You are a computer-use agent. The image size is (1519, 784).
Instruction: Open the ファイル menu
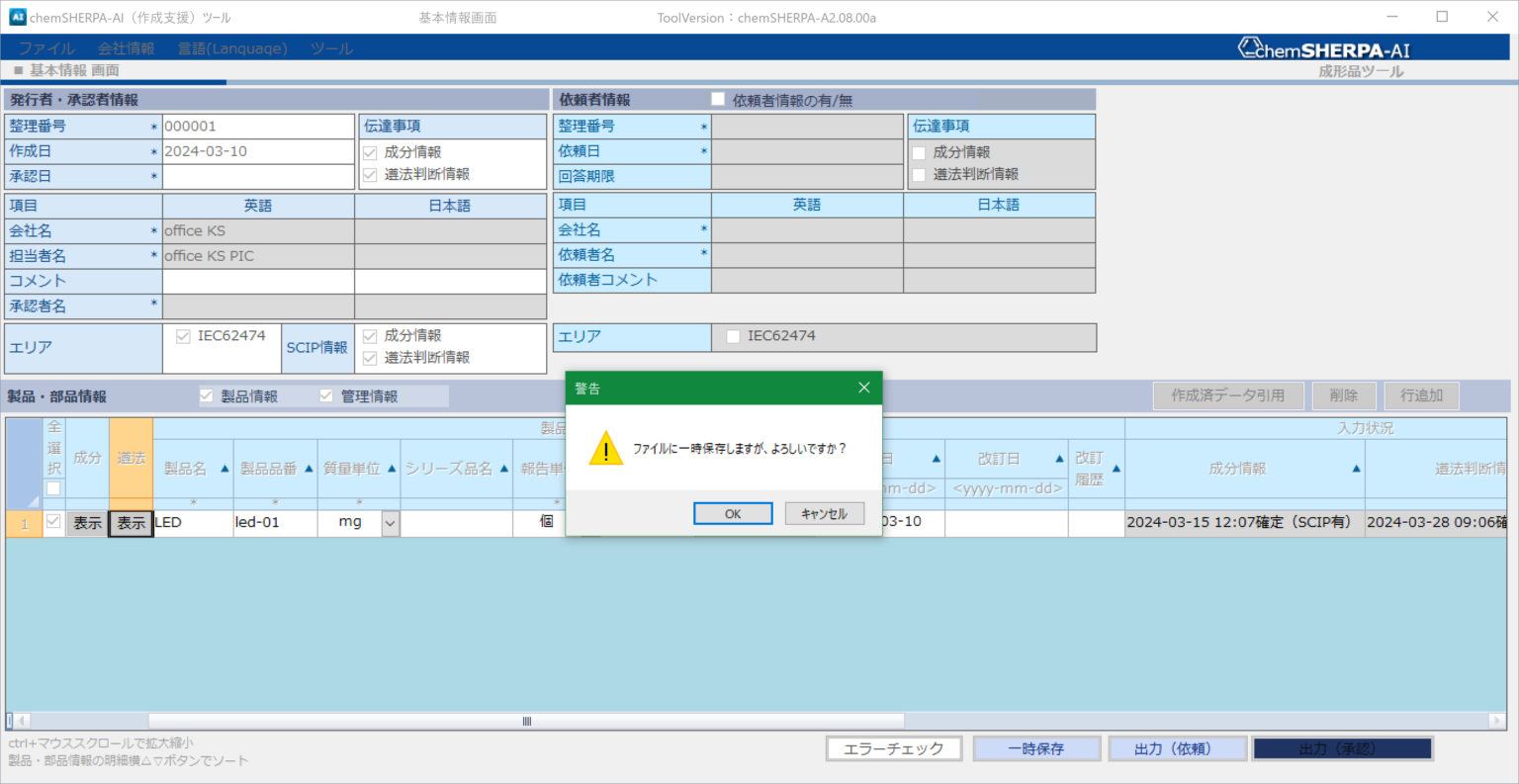point(46,48)
